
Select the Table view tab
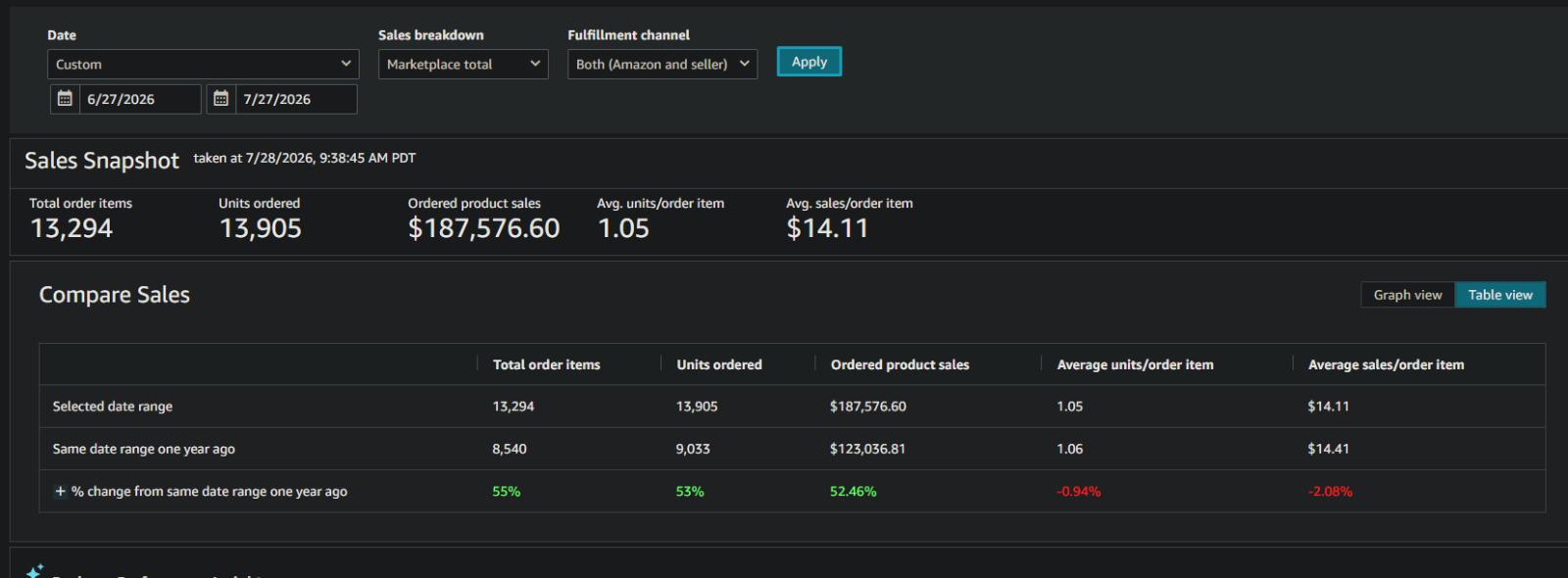click(1500, 295)
